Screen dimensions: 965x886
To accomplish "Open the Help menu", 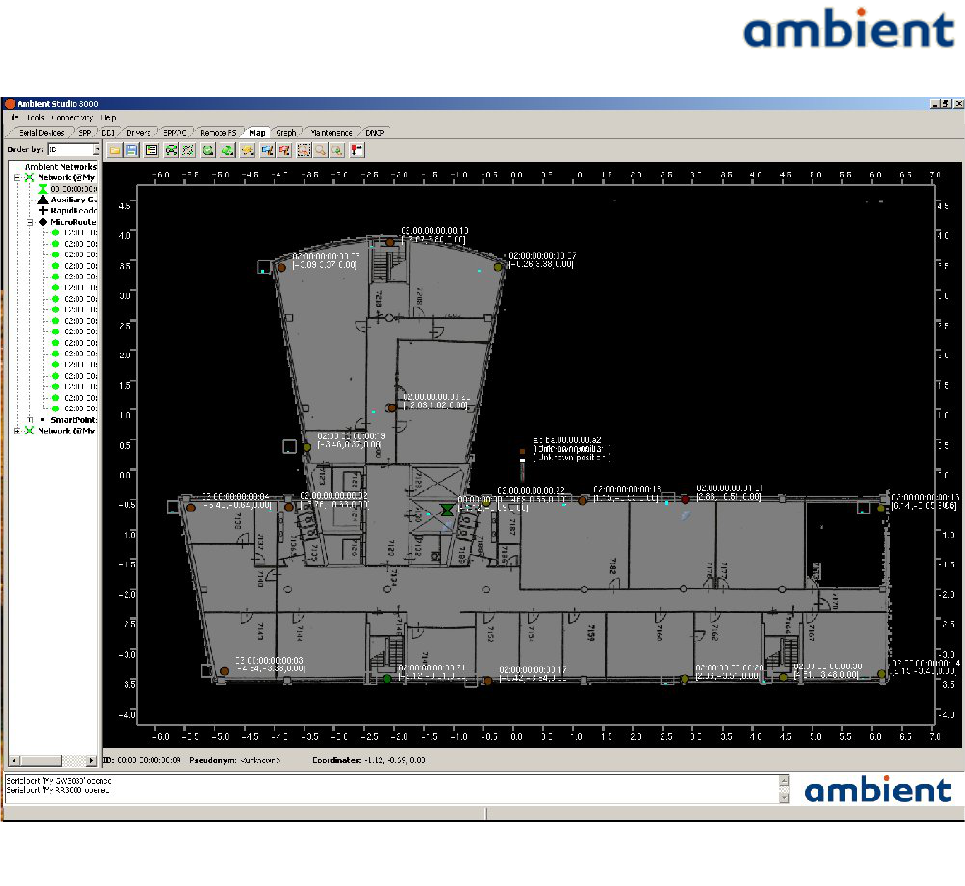I will pyautogui.click(x=108, y=118).
